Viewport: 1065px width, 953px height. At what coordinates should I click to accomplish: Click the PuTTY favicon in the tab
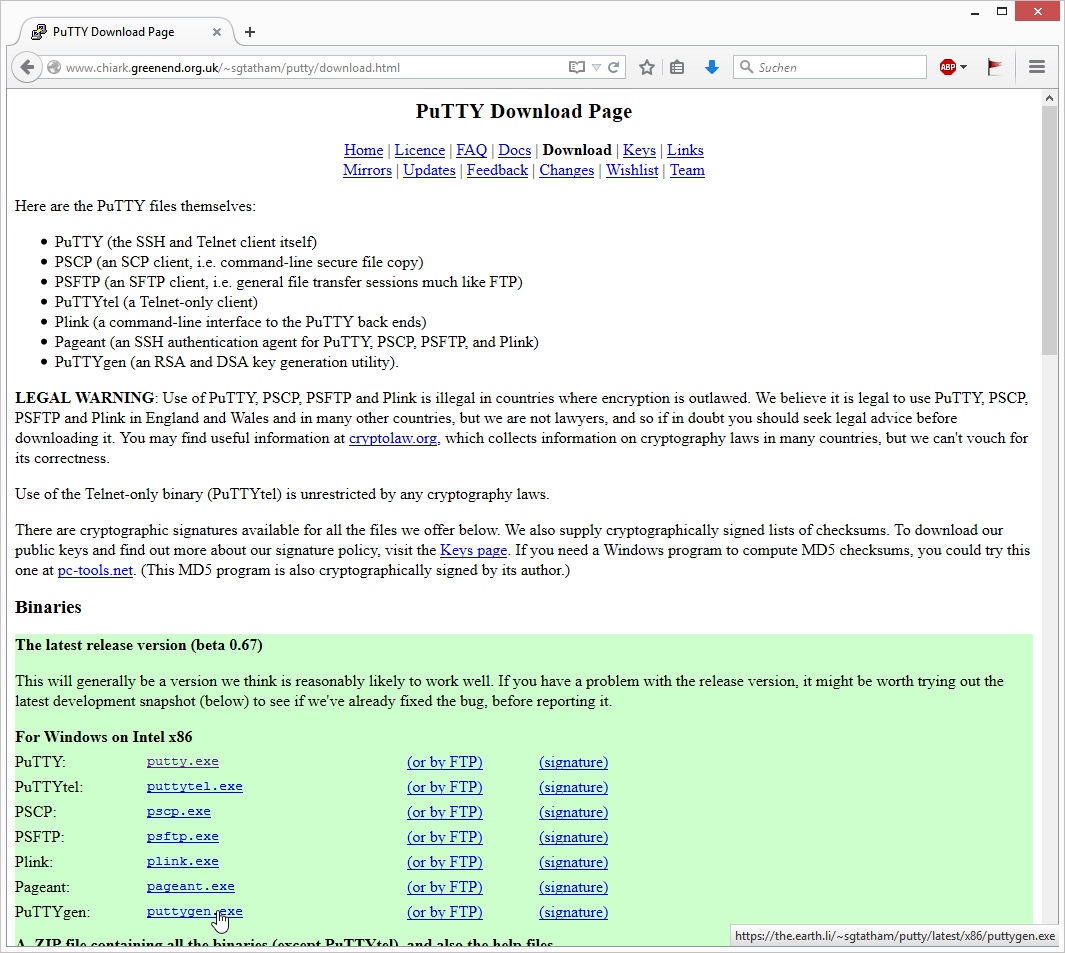pos(39,32)
